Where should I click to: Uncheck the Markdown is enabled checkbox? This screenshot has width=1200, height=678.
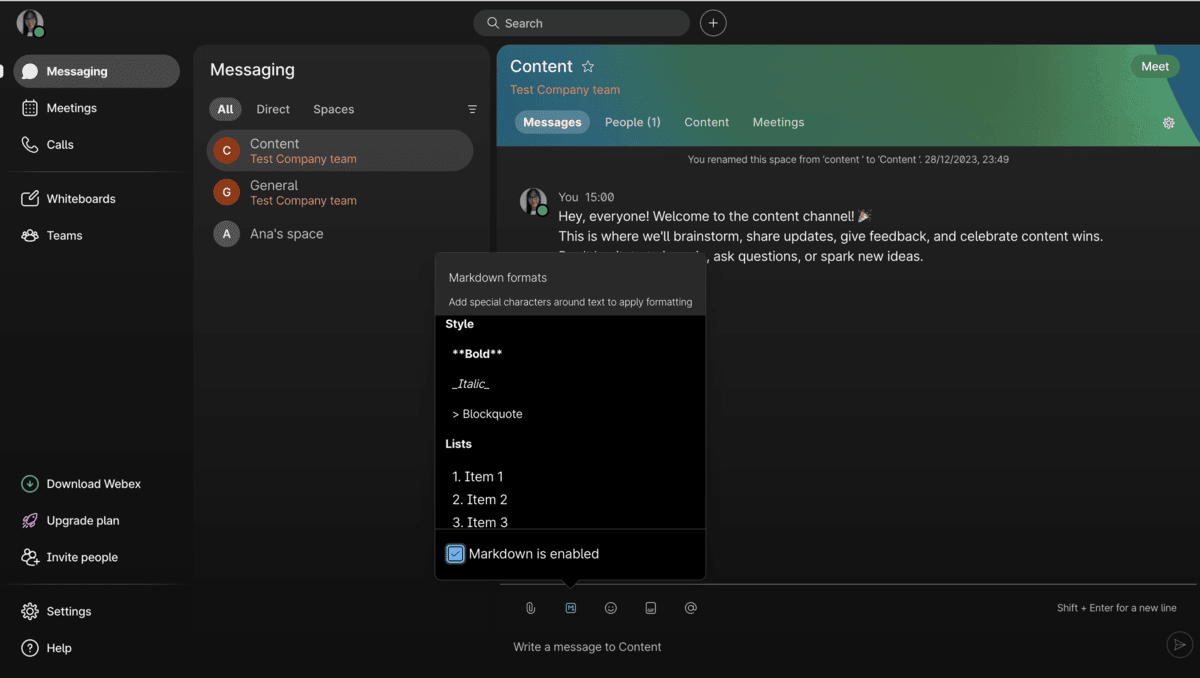[455, 553]
